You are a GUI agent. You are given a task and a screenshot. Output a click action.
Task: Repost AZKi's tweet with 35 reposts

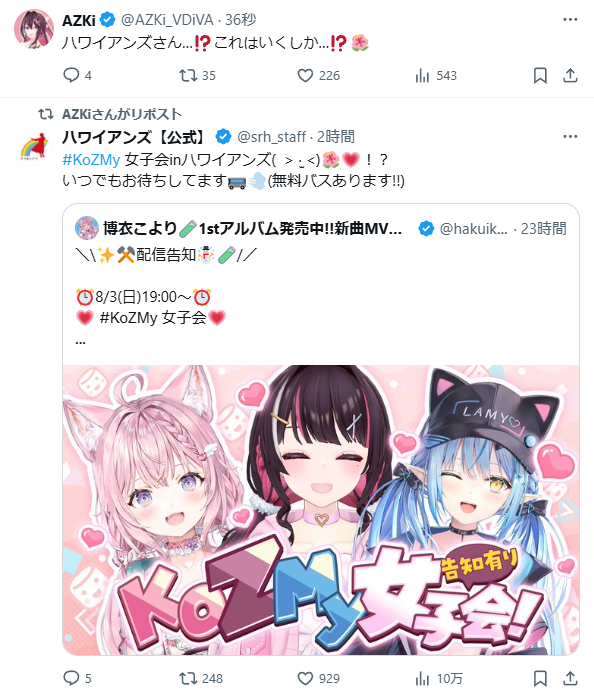coord(188,75)
